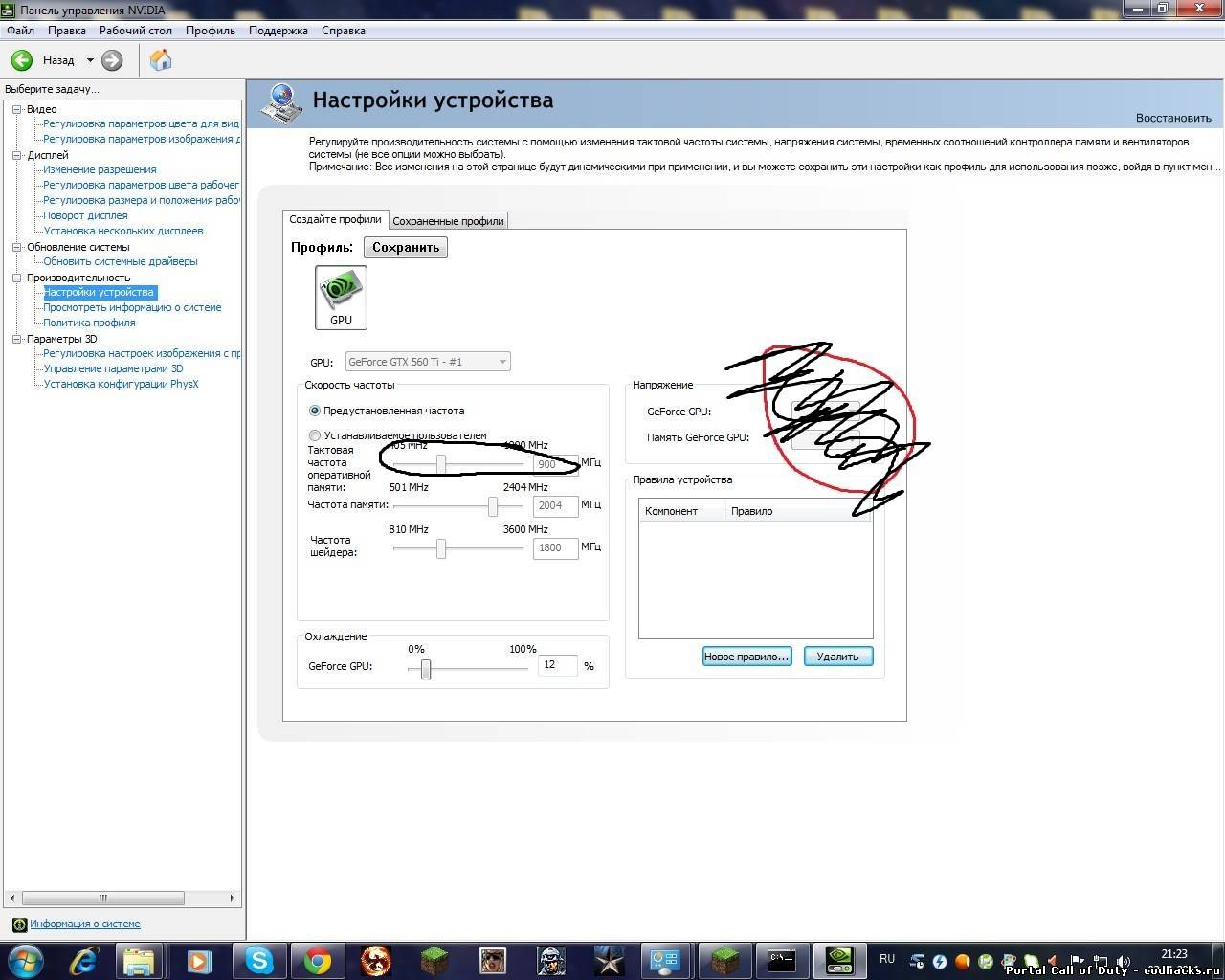
Task: Click the task pane horizontal scrollbar right arrow
Action: pos(232,898)
